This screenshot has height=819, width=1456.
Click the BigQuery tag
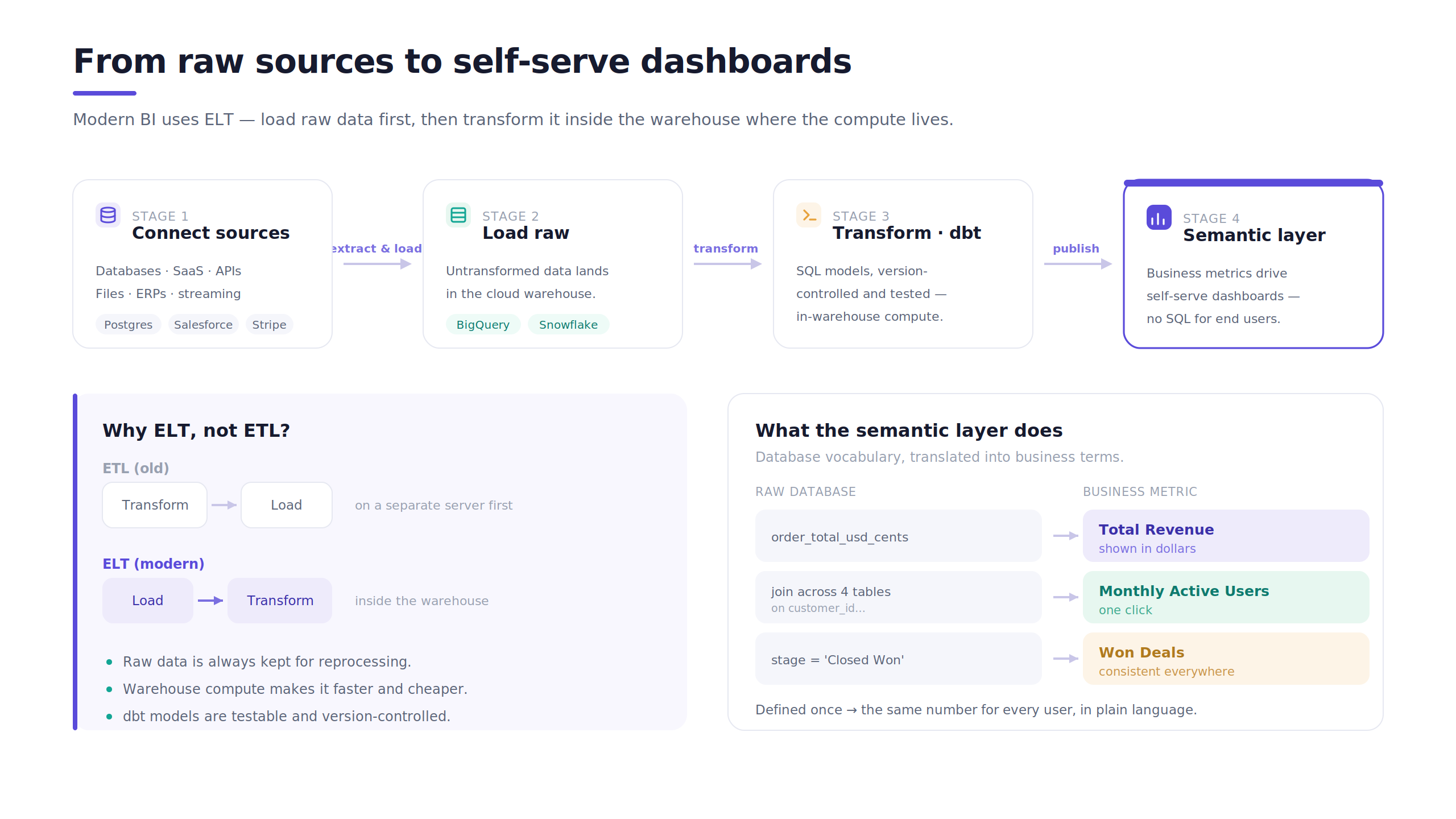tap(483, 325)
